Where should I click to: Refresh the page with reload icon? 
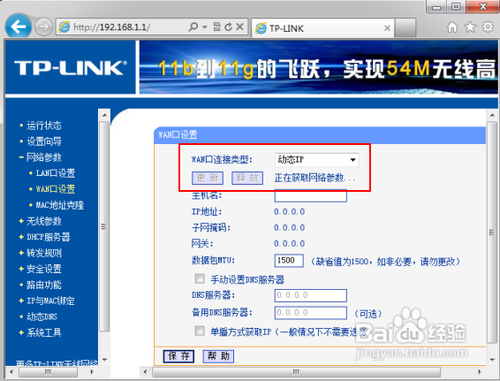228,27
